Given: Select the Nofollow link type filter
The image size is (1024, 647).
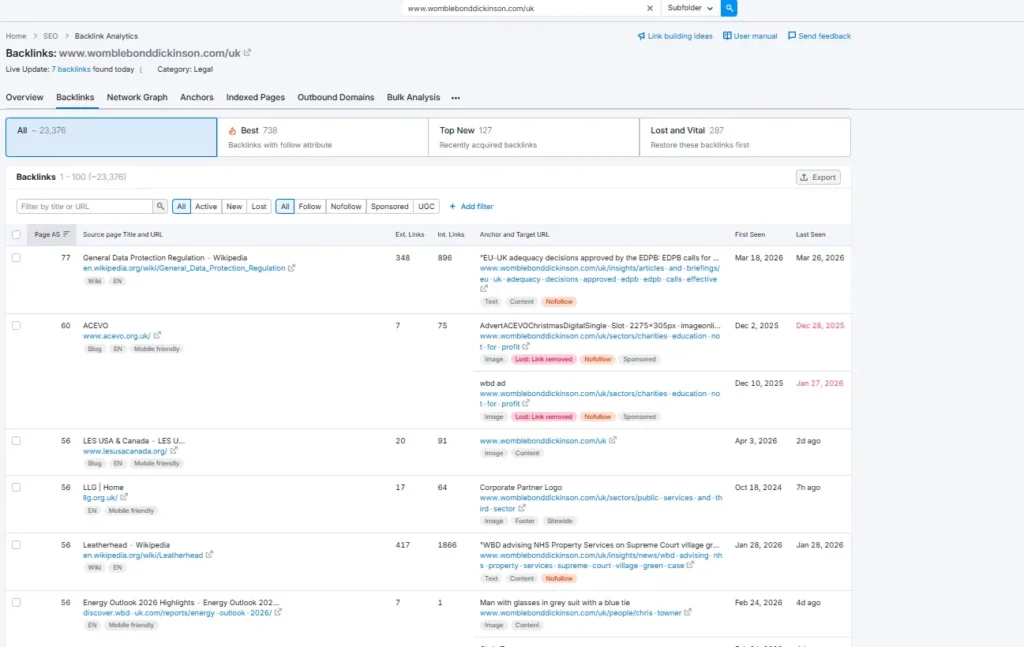Looking at the screenshot, I should 345,206.
